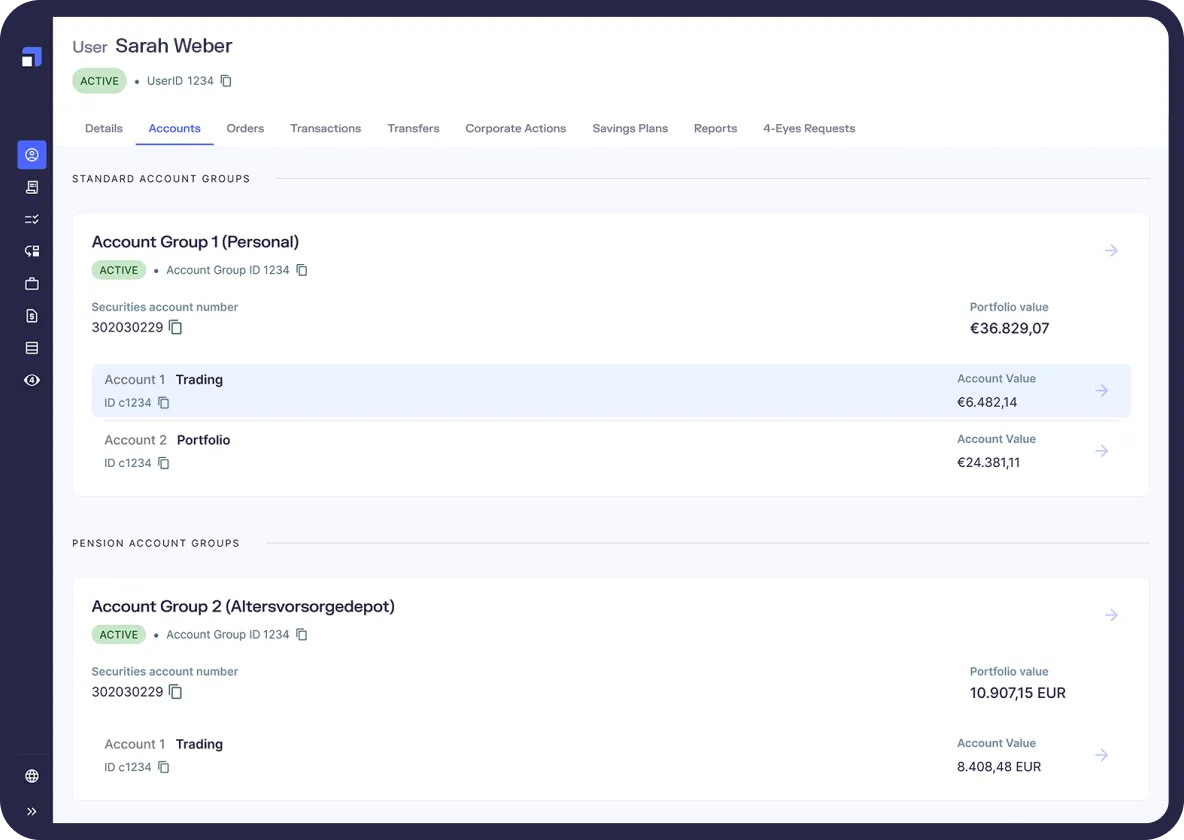Copy securities account number in Personal group
The width and height of the screenshot is (1184, 840).
pyautogui.click(x=176, y=327)
